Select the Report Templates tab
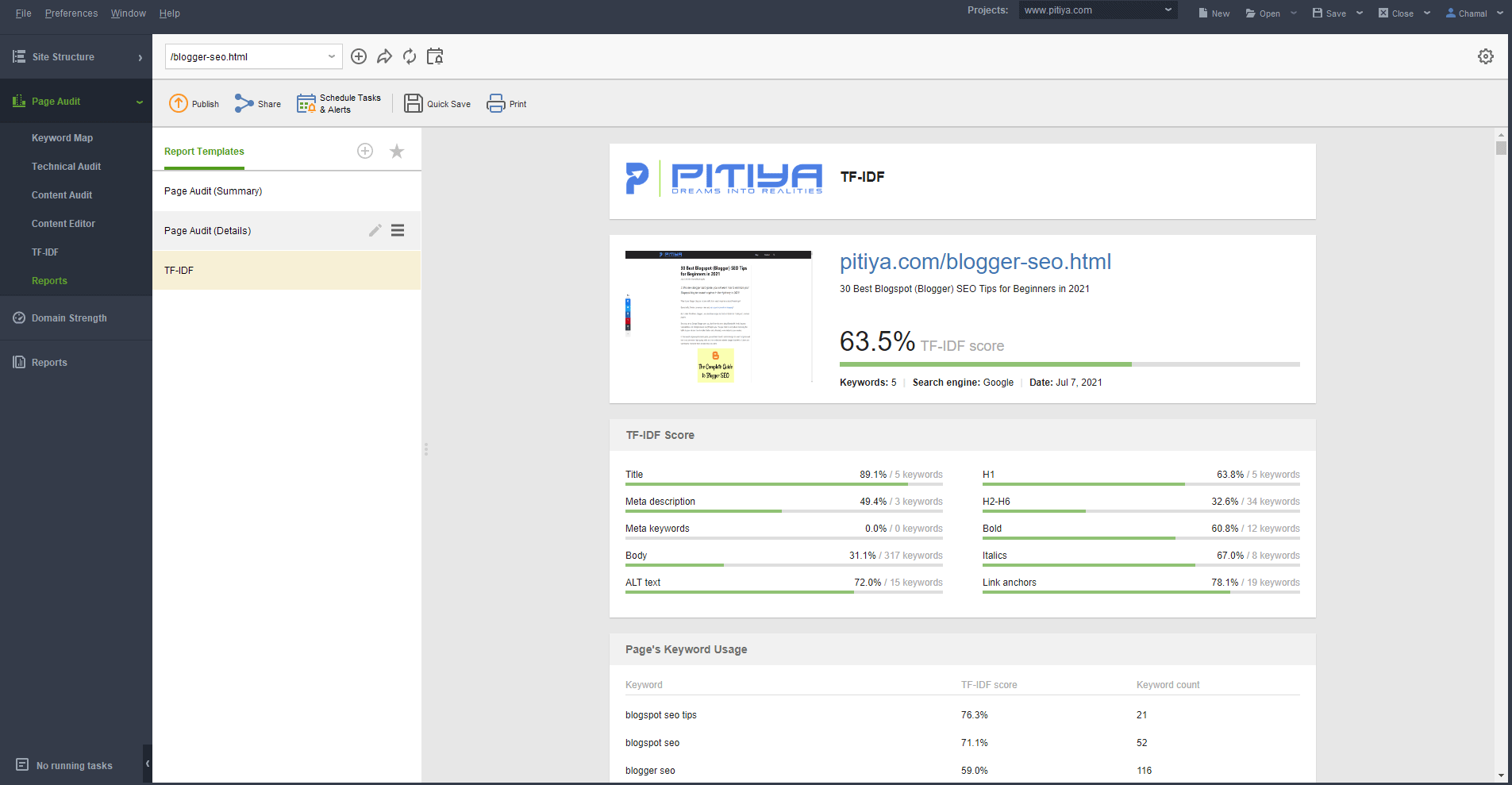Screen dimensions: 1512x785 (x=204, y=151)
